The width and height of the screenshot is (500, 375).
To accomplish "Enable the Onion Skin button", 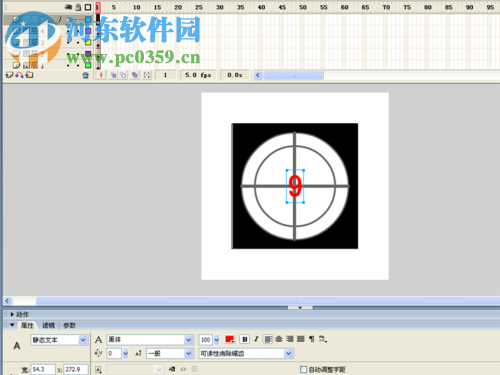I will click(x=113, y=75).
